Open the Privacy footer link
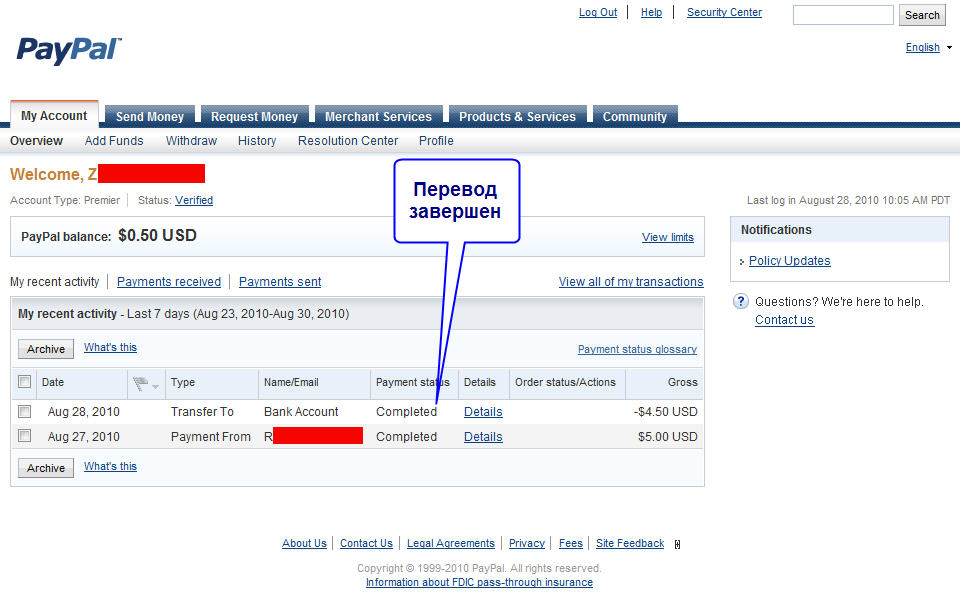This screenshot has height=602, width=960. coord(527,543)
